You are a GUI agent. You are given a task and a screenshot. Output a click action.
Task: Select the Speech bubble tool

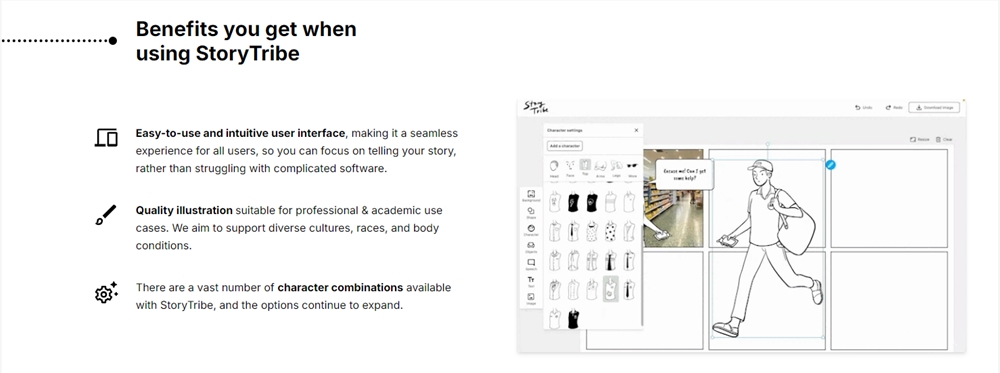click(531, 265)
